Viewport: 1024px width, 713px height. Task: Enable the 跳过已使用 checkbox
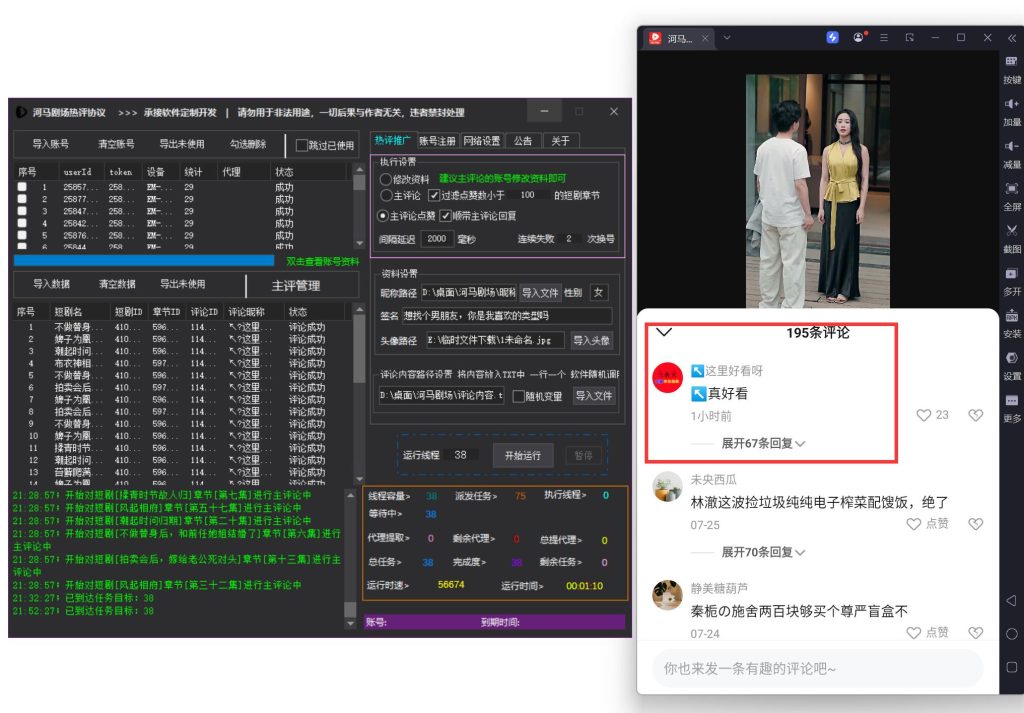[302, 145]
